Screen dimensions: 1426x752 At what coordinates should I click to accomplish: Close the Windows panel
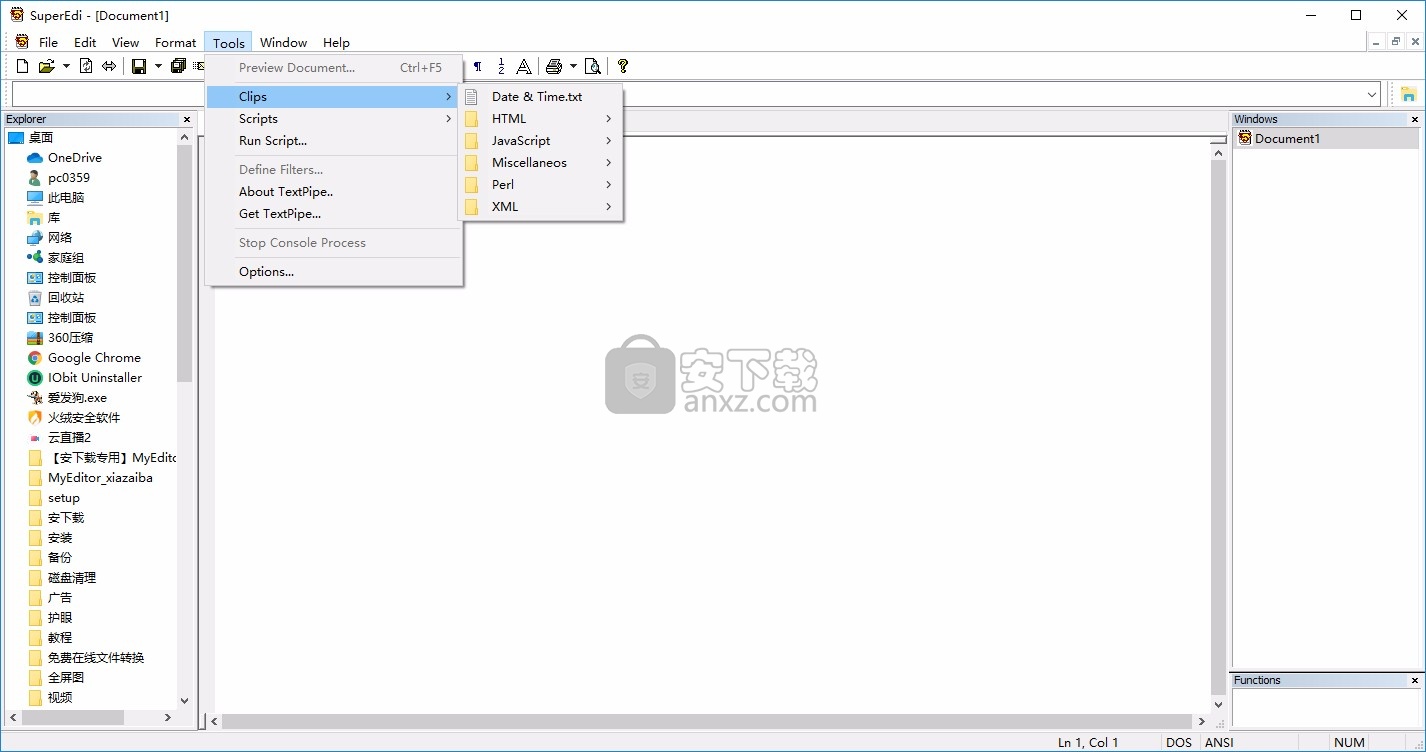coord(1414,119)
